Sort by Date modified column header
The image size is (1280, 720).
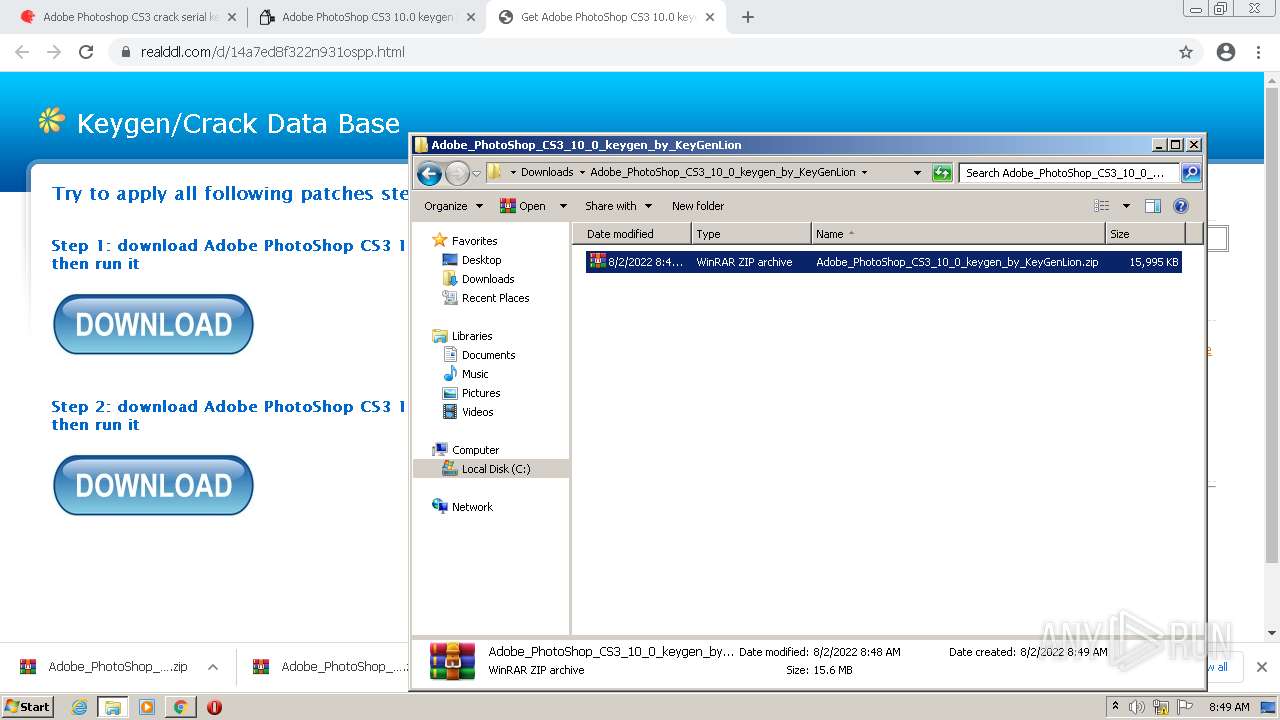(x=632, y=234)
